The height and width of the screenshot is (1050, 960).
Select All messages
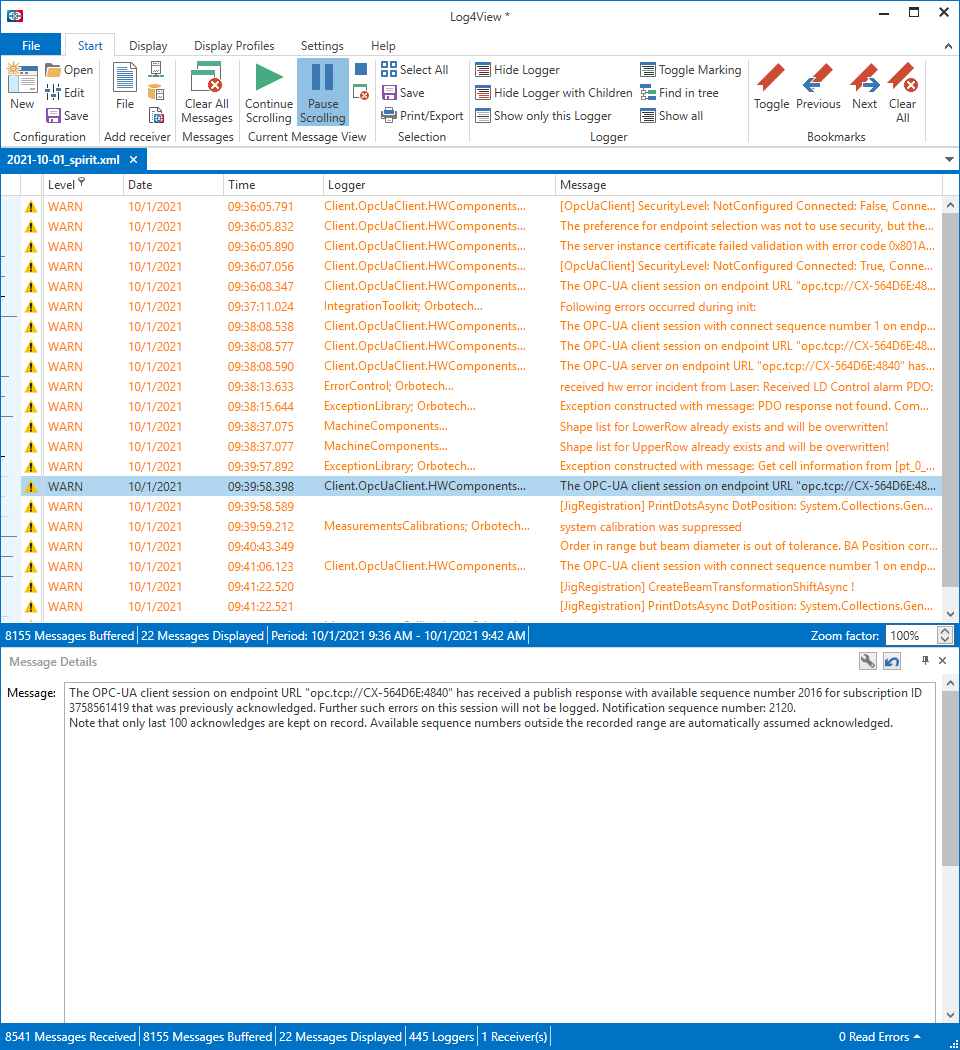pos(414,70)
